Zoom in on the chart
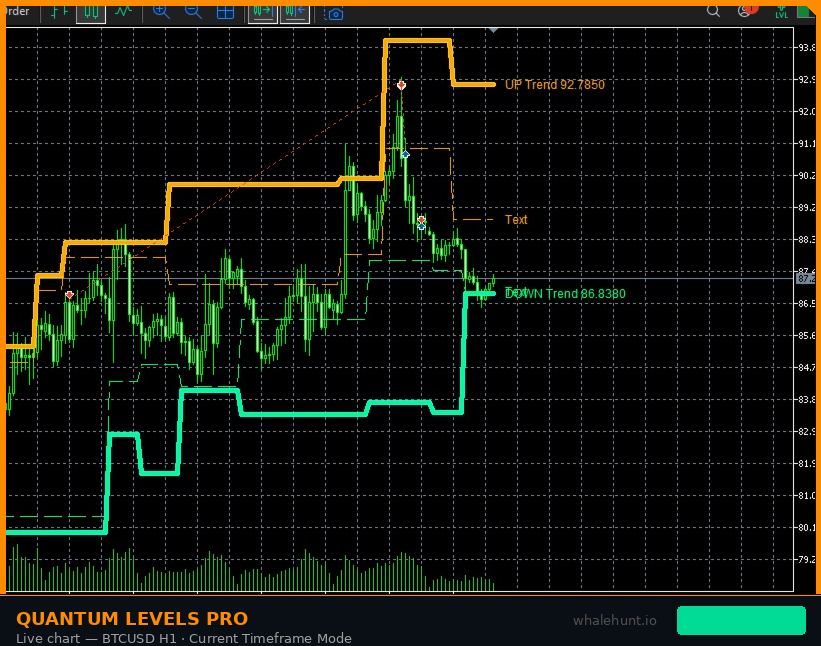Screen dimensions: 821x646 pos(162,12)
